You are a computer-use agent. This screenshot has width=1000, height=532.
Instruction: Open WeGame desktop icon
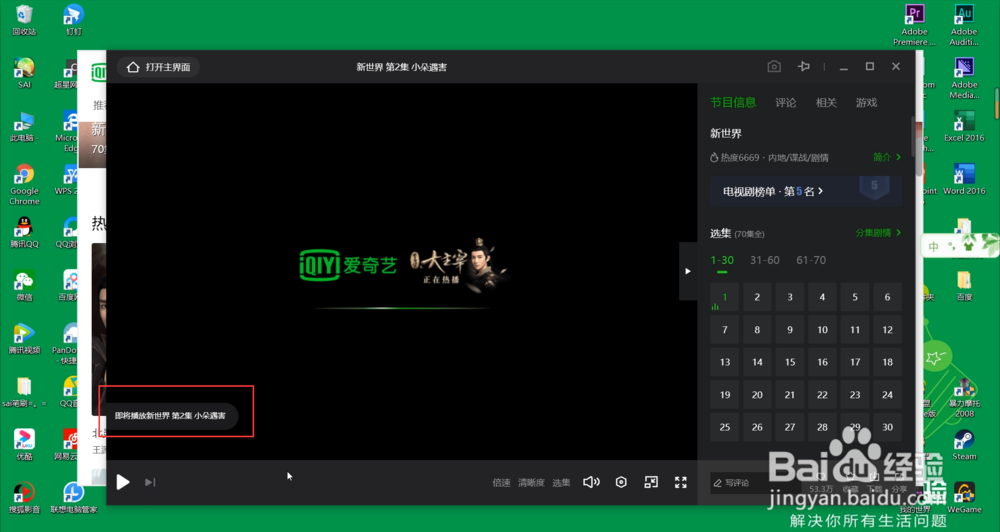pos(964,498)
